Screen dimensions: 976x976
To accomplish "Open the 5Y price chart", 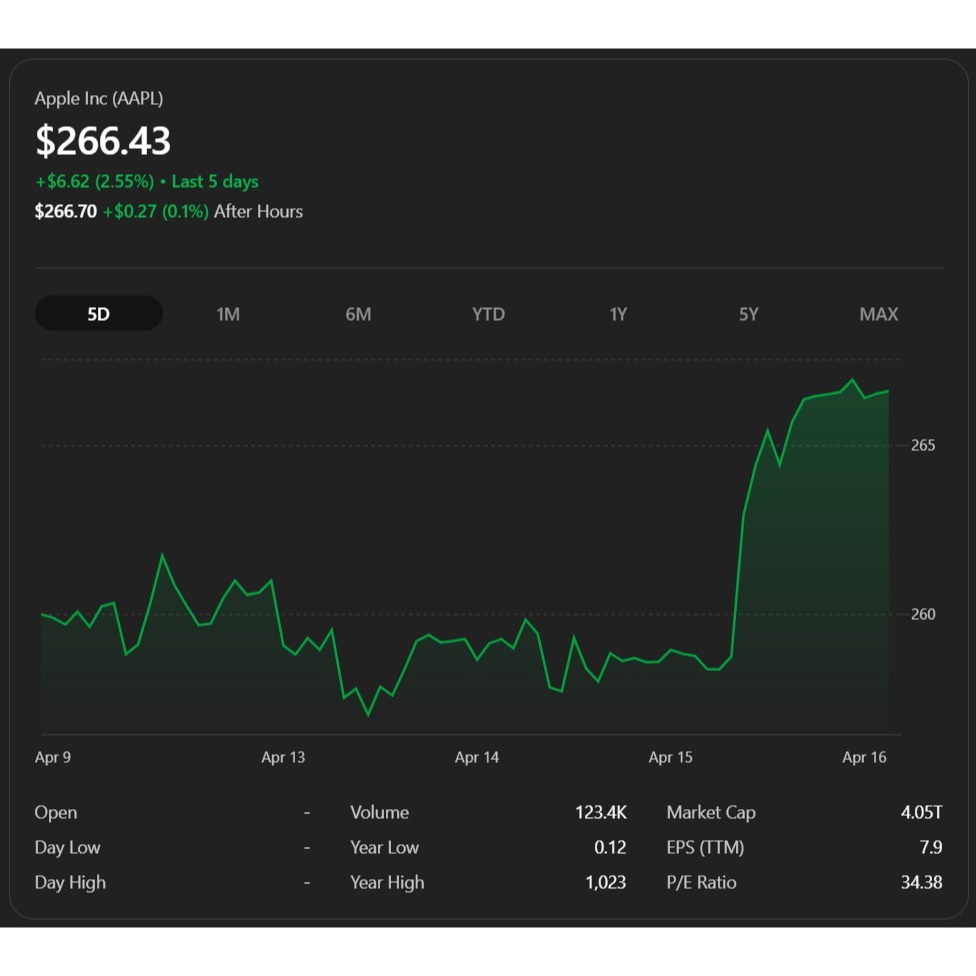I will pos(748,314).
